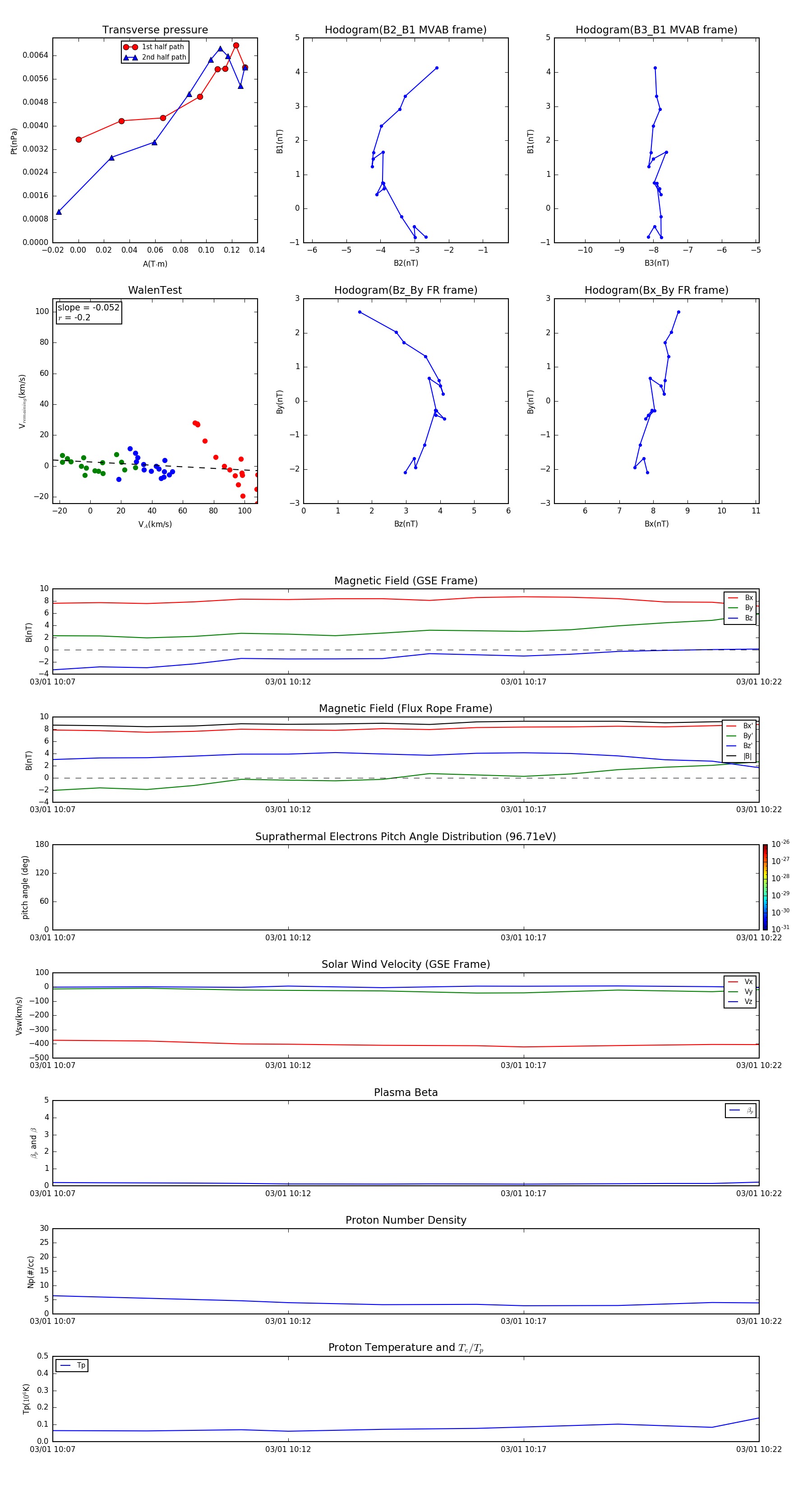Click the 'Magnetic Field (GSE Frame)' title
The height and width of the screenshot is (1489, 812).
tap(406, 581)
